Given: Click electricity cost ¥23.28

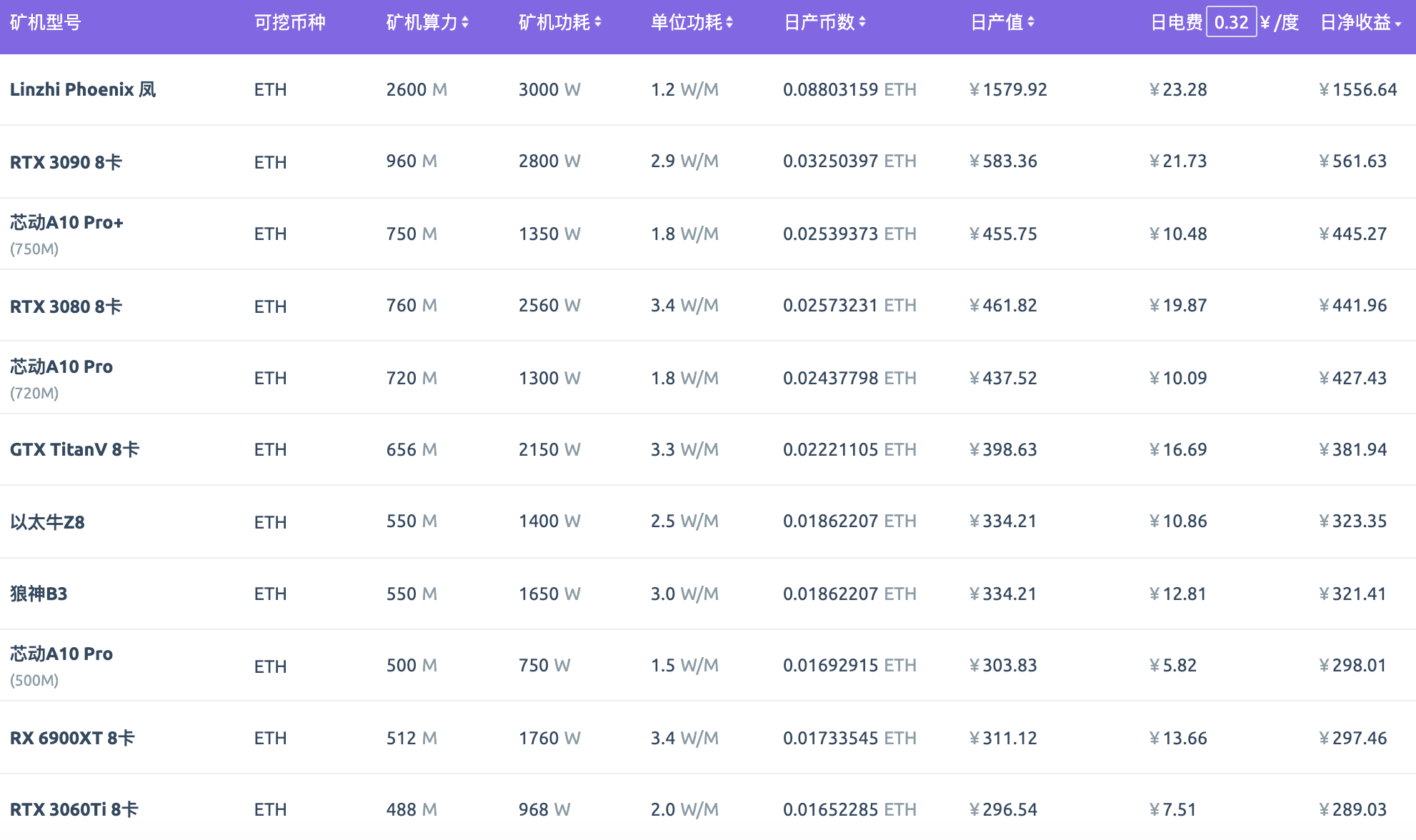Looking at the screenshot, I should [1178, 90].
